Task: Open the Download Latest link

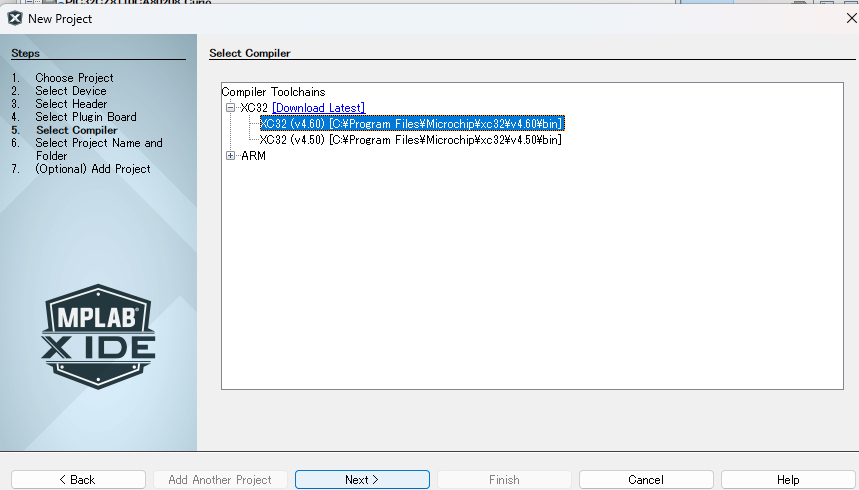Action: (318, 107)
